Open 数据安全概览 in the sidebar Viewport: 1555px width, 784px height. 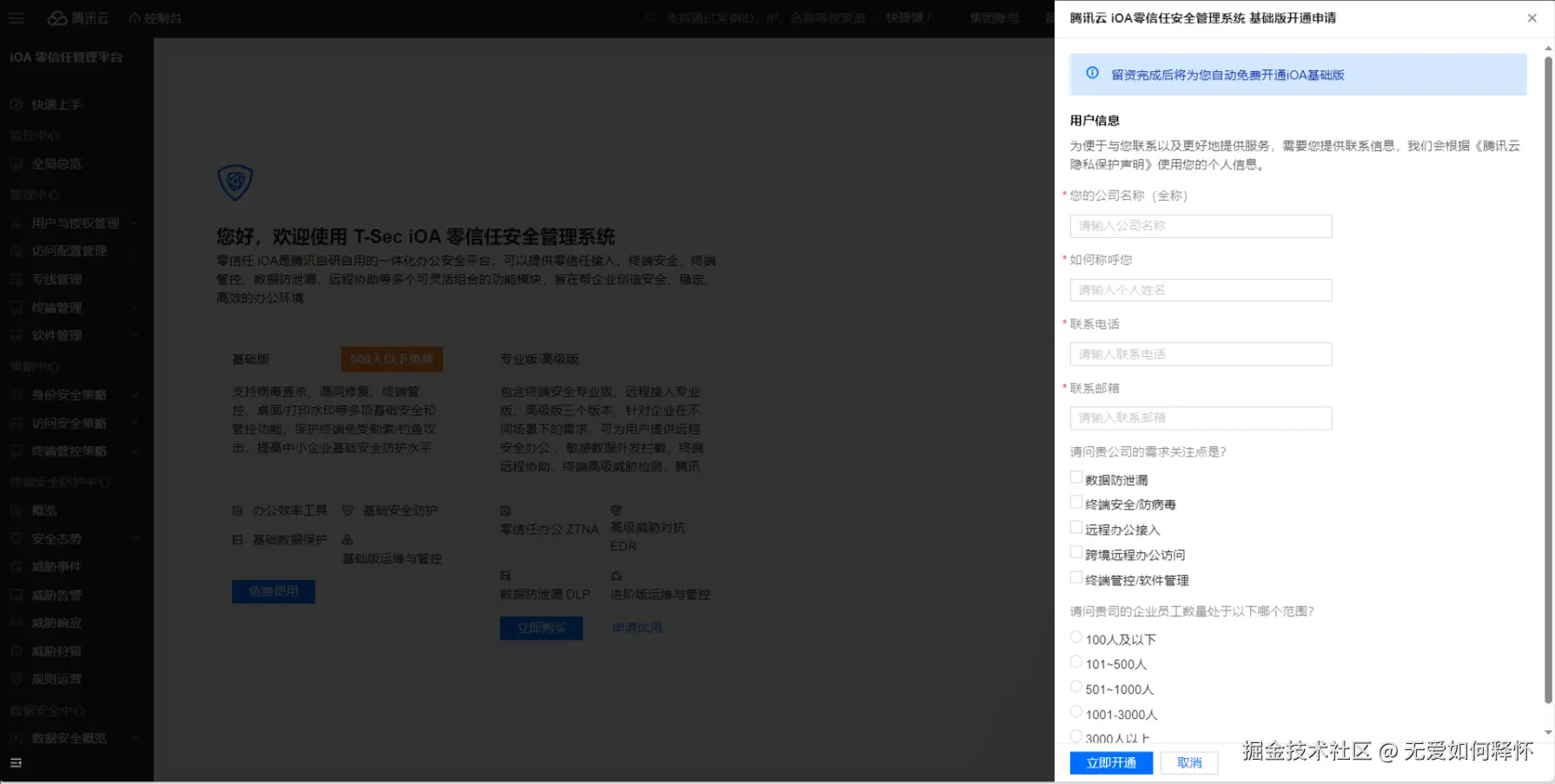pyautogui.click(x=69, y=738)
